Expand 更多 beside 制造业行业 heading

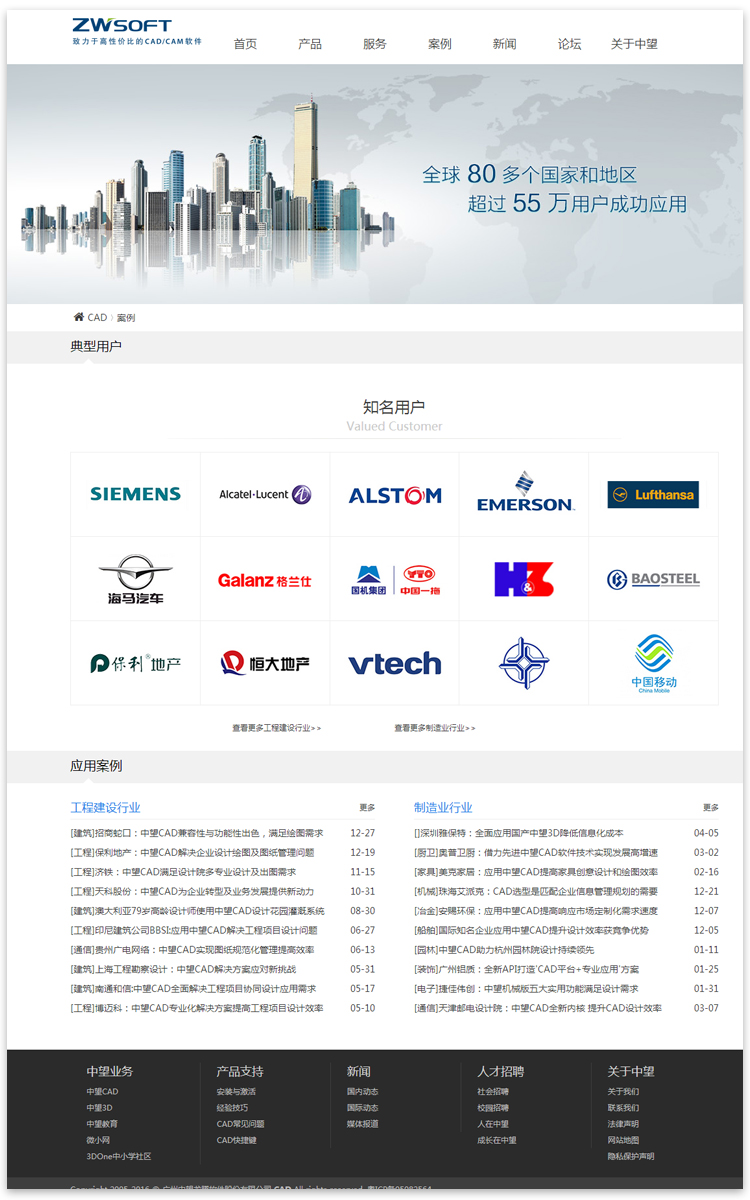(710, 808)
